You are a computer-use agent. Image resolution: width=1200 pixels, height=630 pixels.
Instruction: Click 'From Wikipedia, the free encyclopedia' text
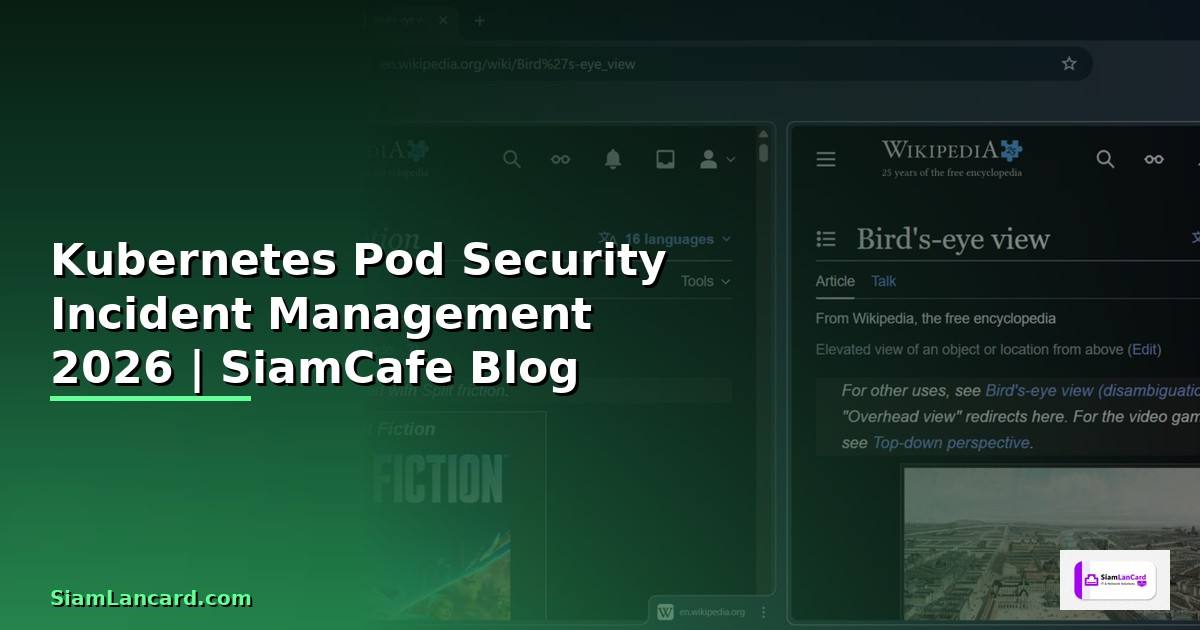[x=936, y=318]
